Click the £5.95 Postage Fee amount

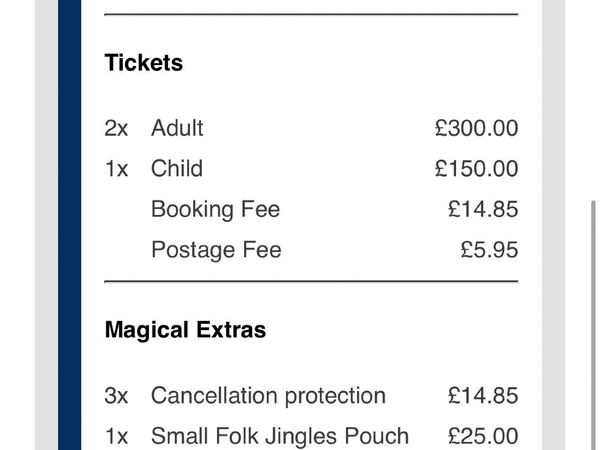[489, 250]
